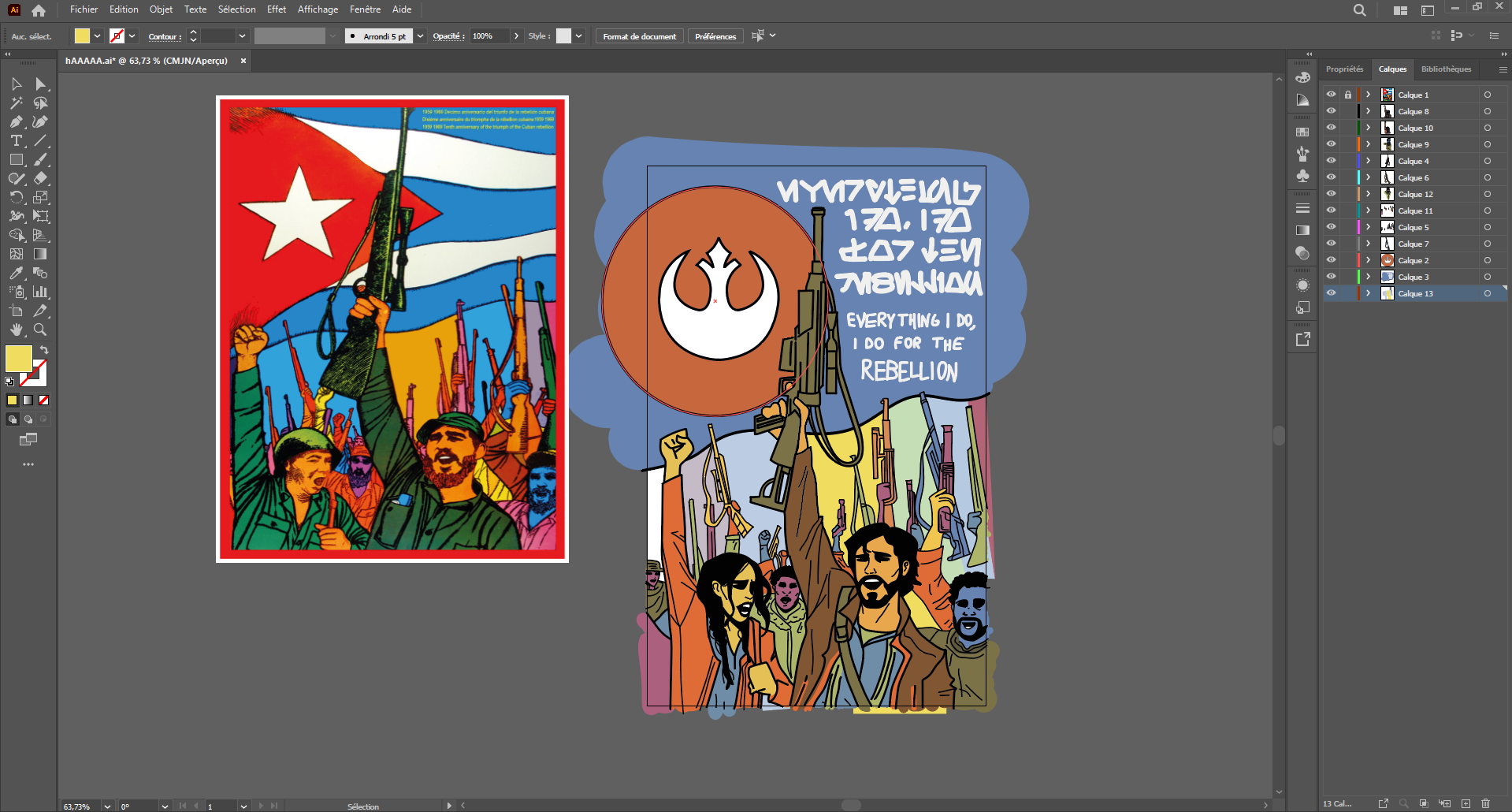Select the Shape Builder tool
Screen dimensions: 1512x812
pyautogui.click(x=17, y=235)
